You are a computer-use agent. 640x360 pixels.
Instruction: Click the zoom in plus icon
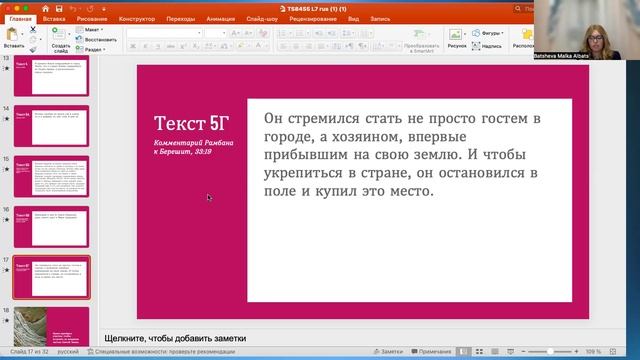pos(576,351)
